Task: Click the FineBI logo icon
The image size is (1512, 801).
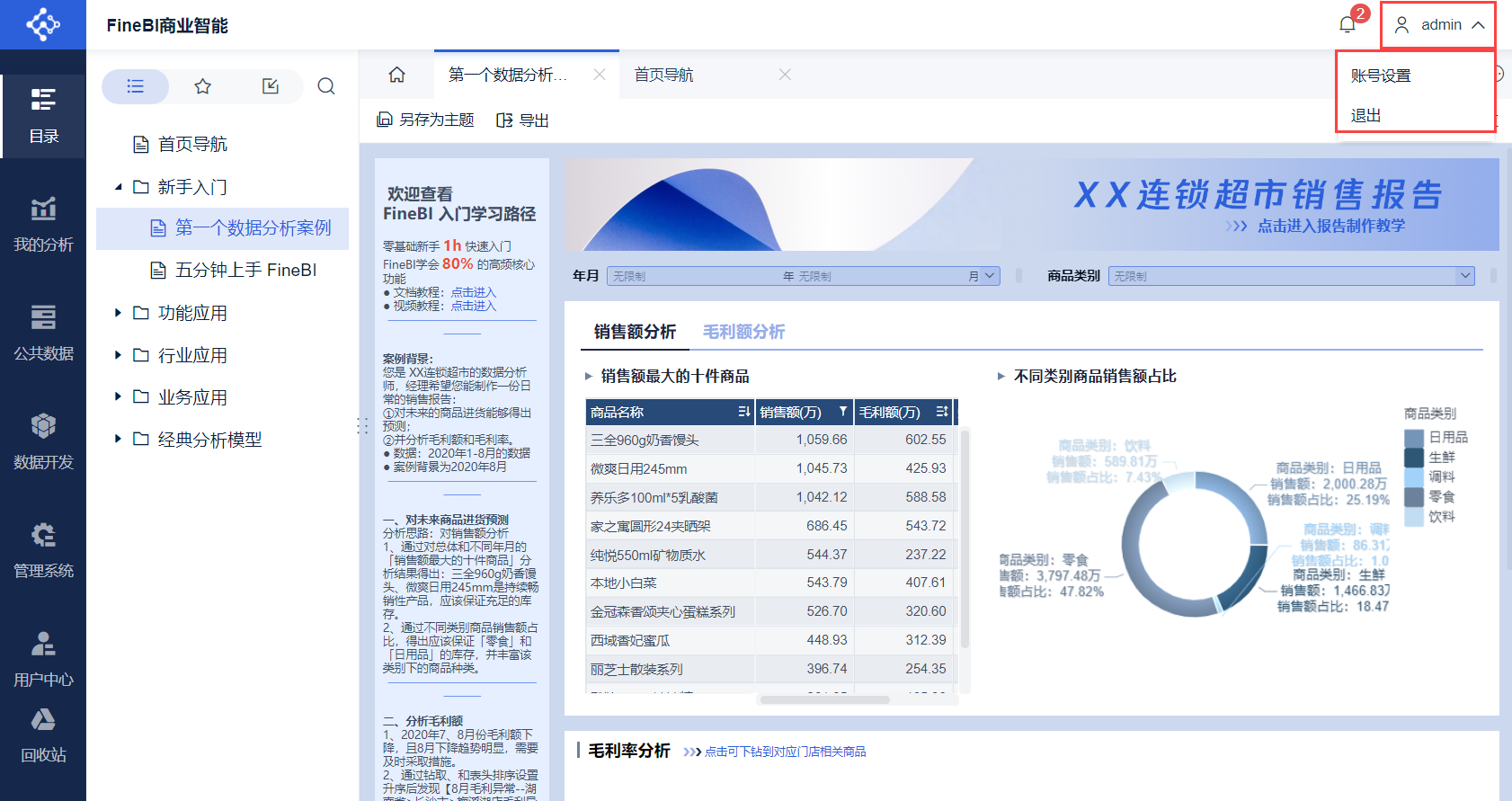Action: click(x=43, y=24)
